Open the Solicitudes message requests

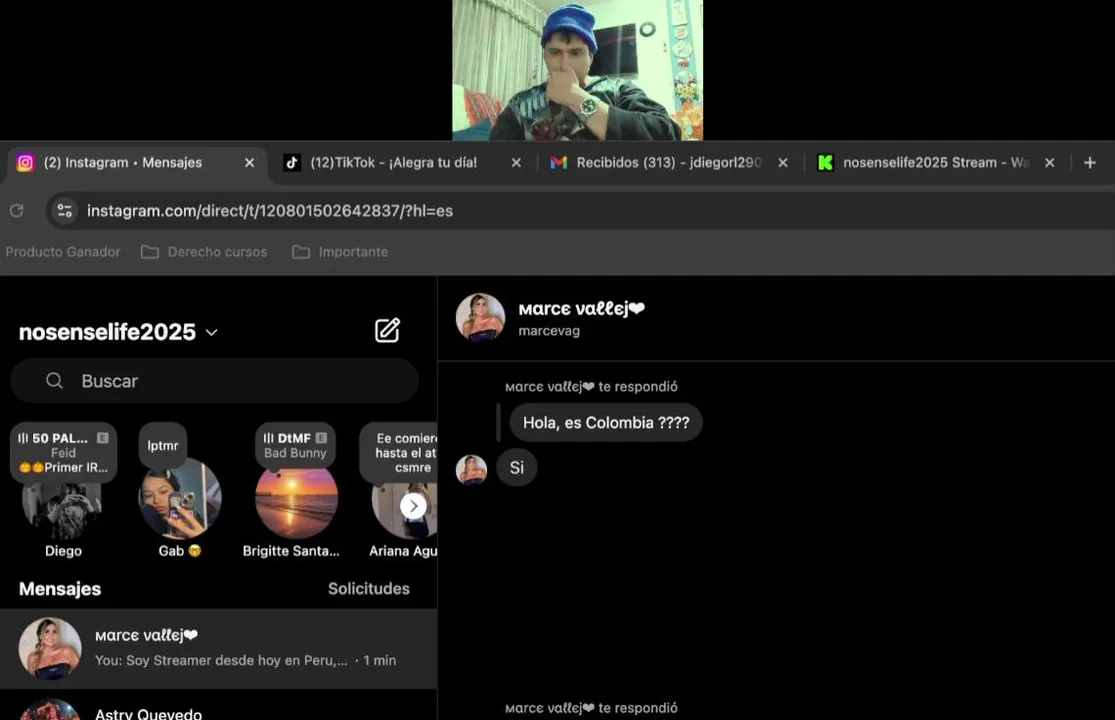pos(368,589)
